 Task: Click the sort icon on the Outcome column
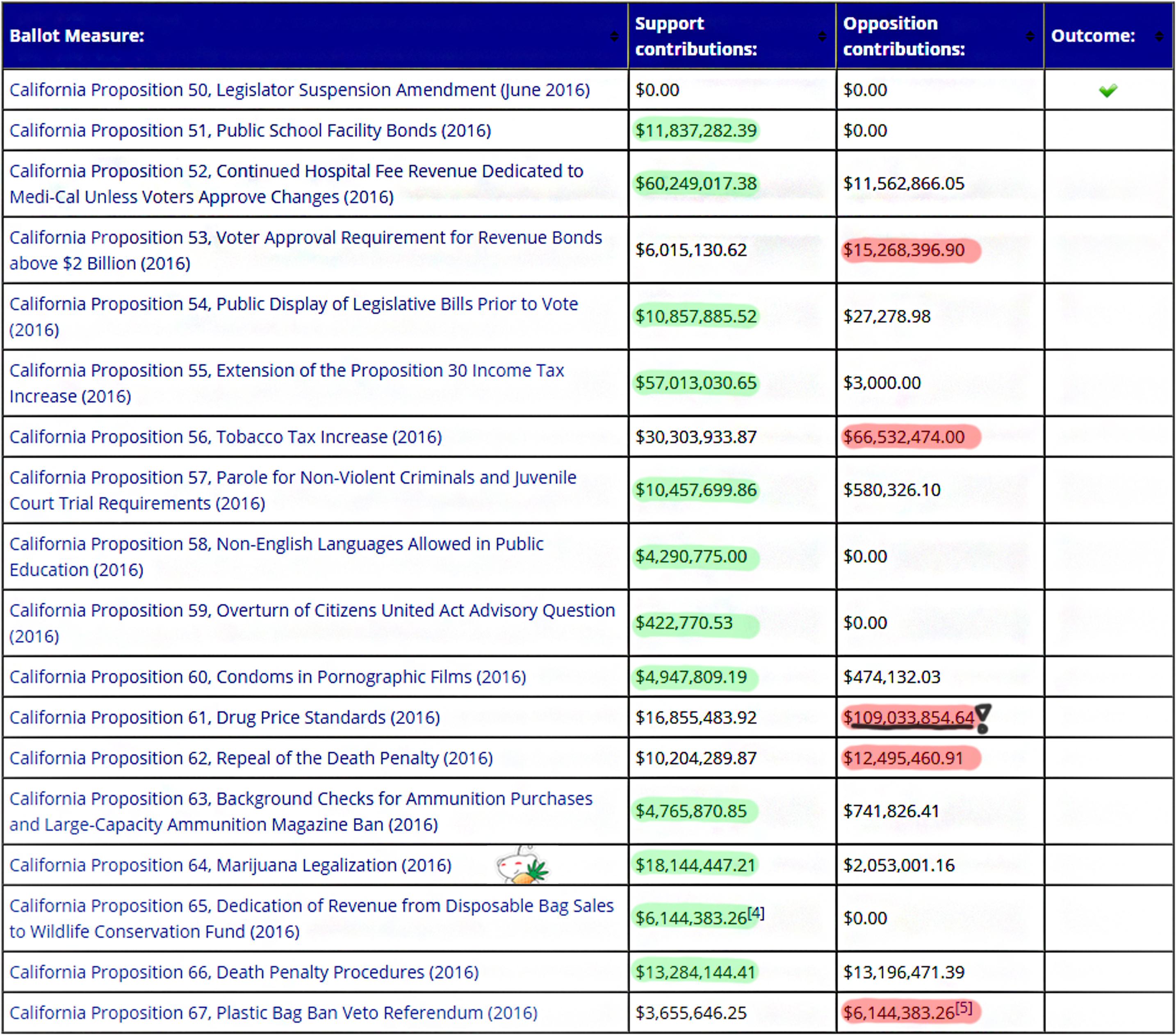(1159, 36)
